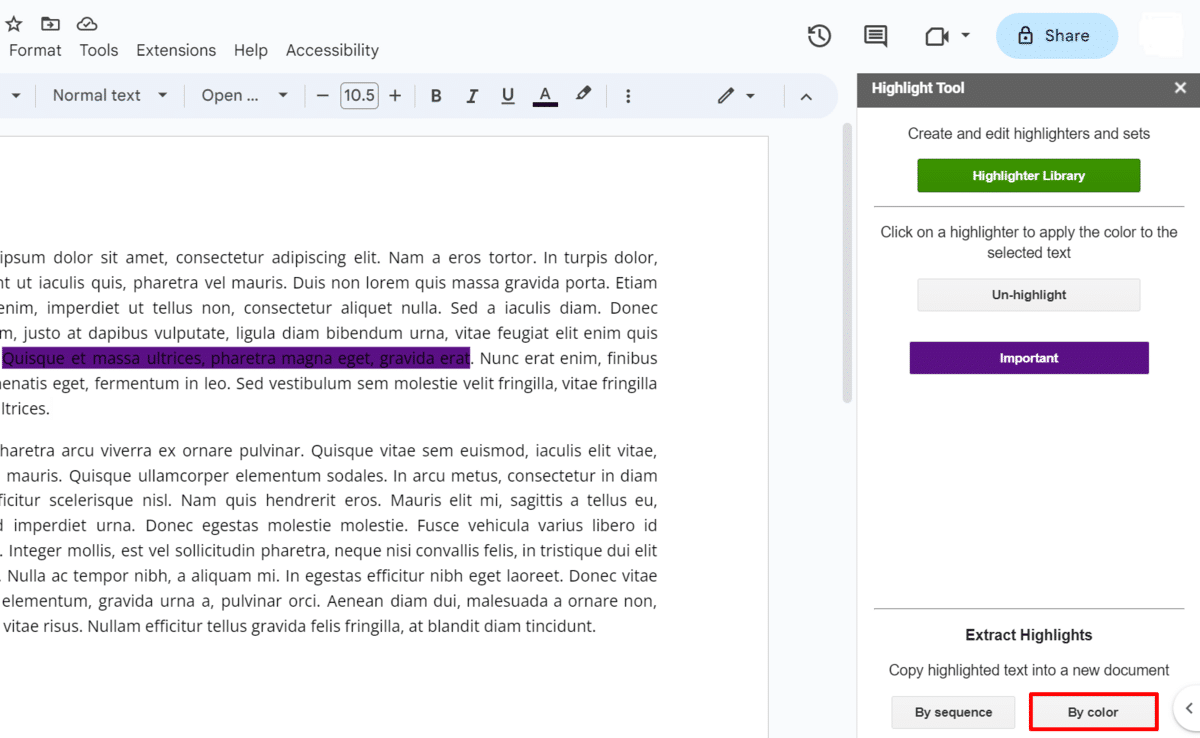Toggle bold formatting

436,96
